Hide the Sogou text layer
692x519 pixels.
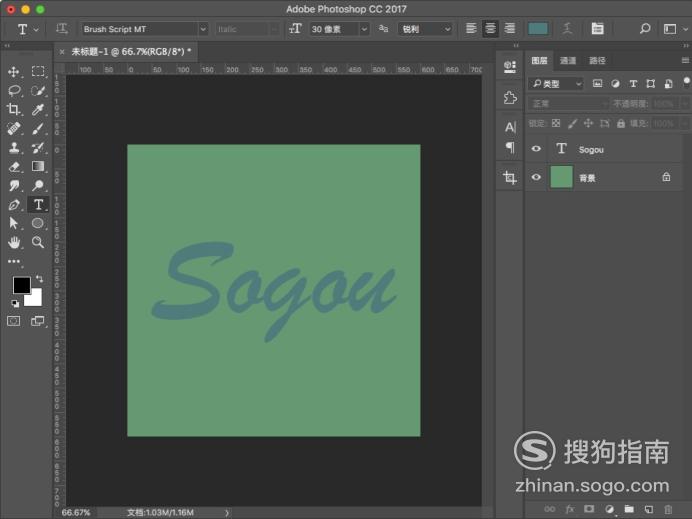pos(536,149)
